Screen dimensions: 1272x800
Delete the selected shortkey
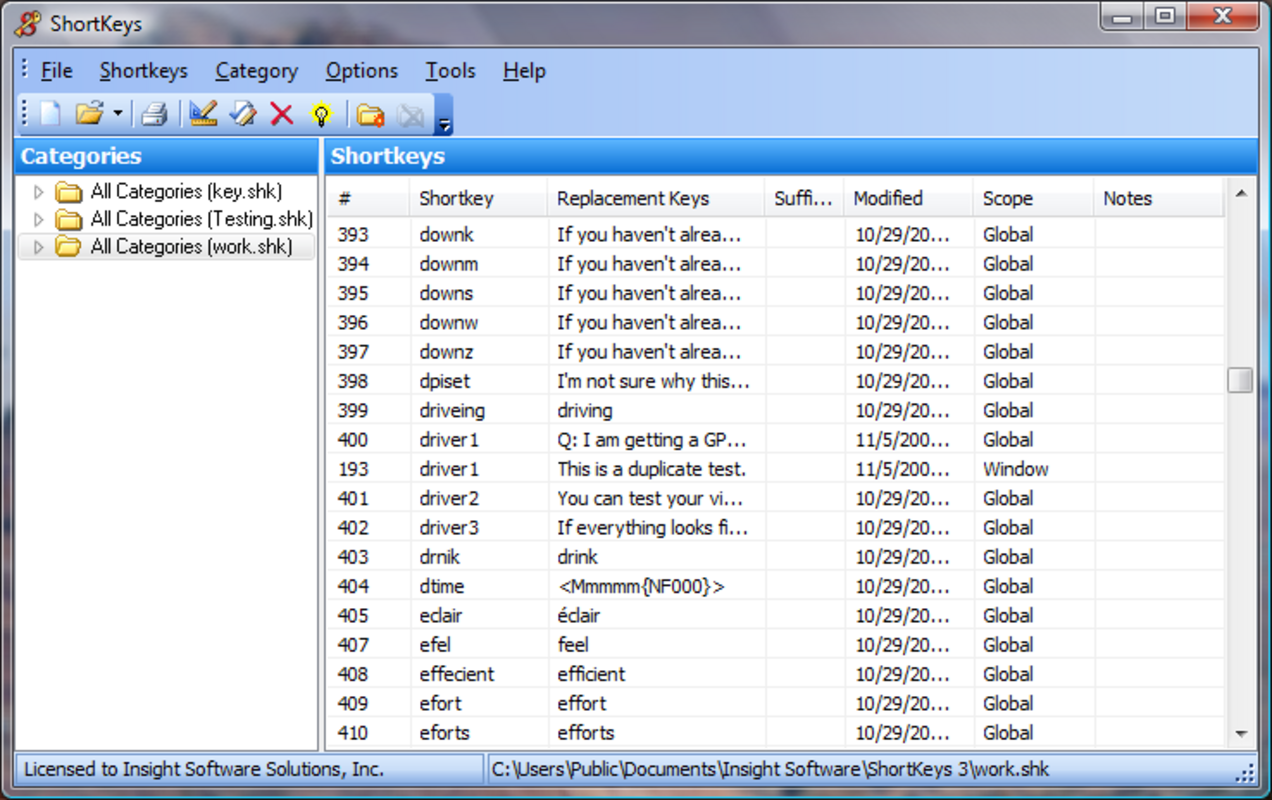click(x=281, y=113)
